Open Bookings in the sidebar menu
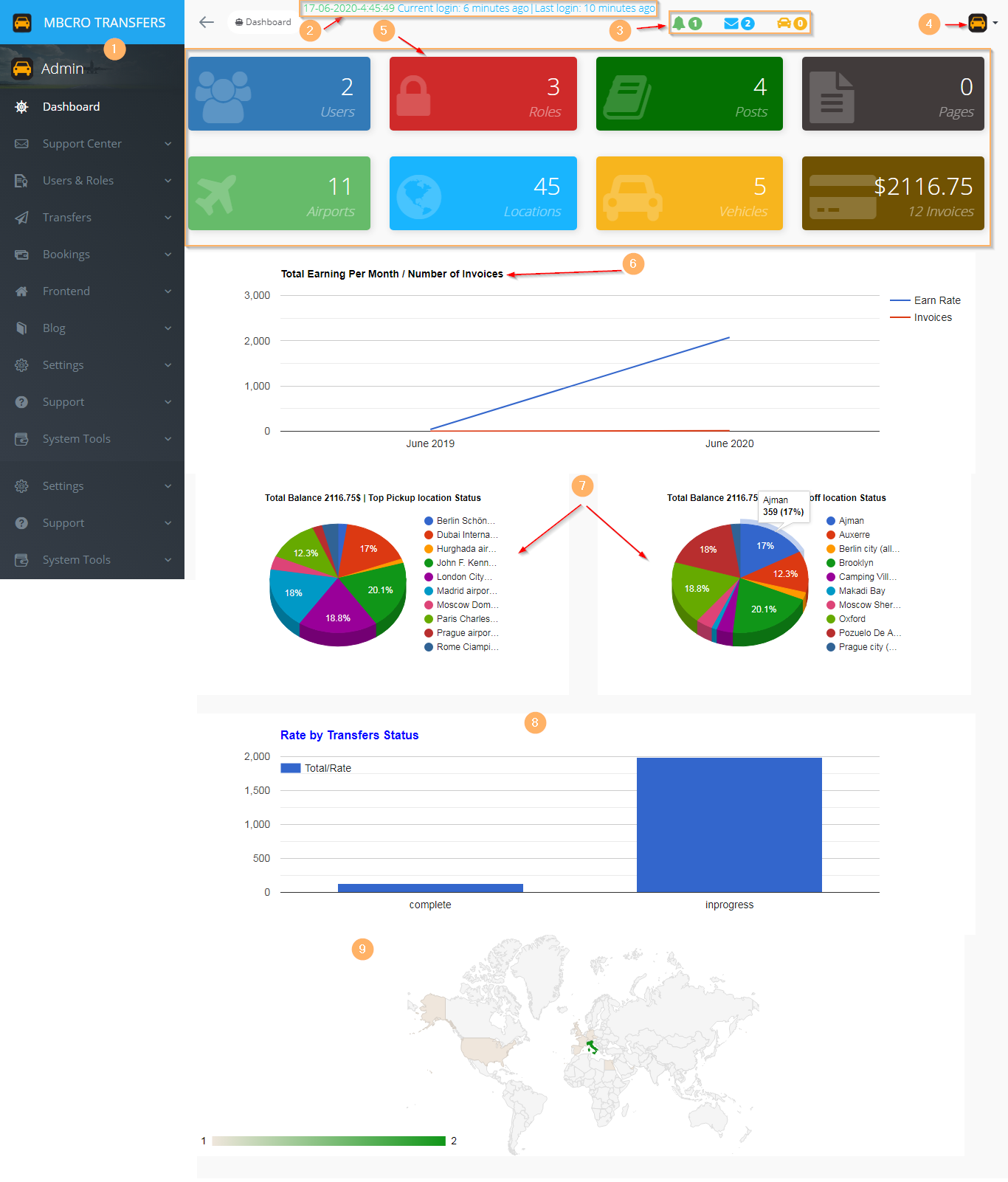Image resolution: width=1008 pixels, height=1182 pixels. tap(66, 255)
